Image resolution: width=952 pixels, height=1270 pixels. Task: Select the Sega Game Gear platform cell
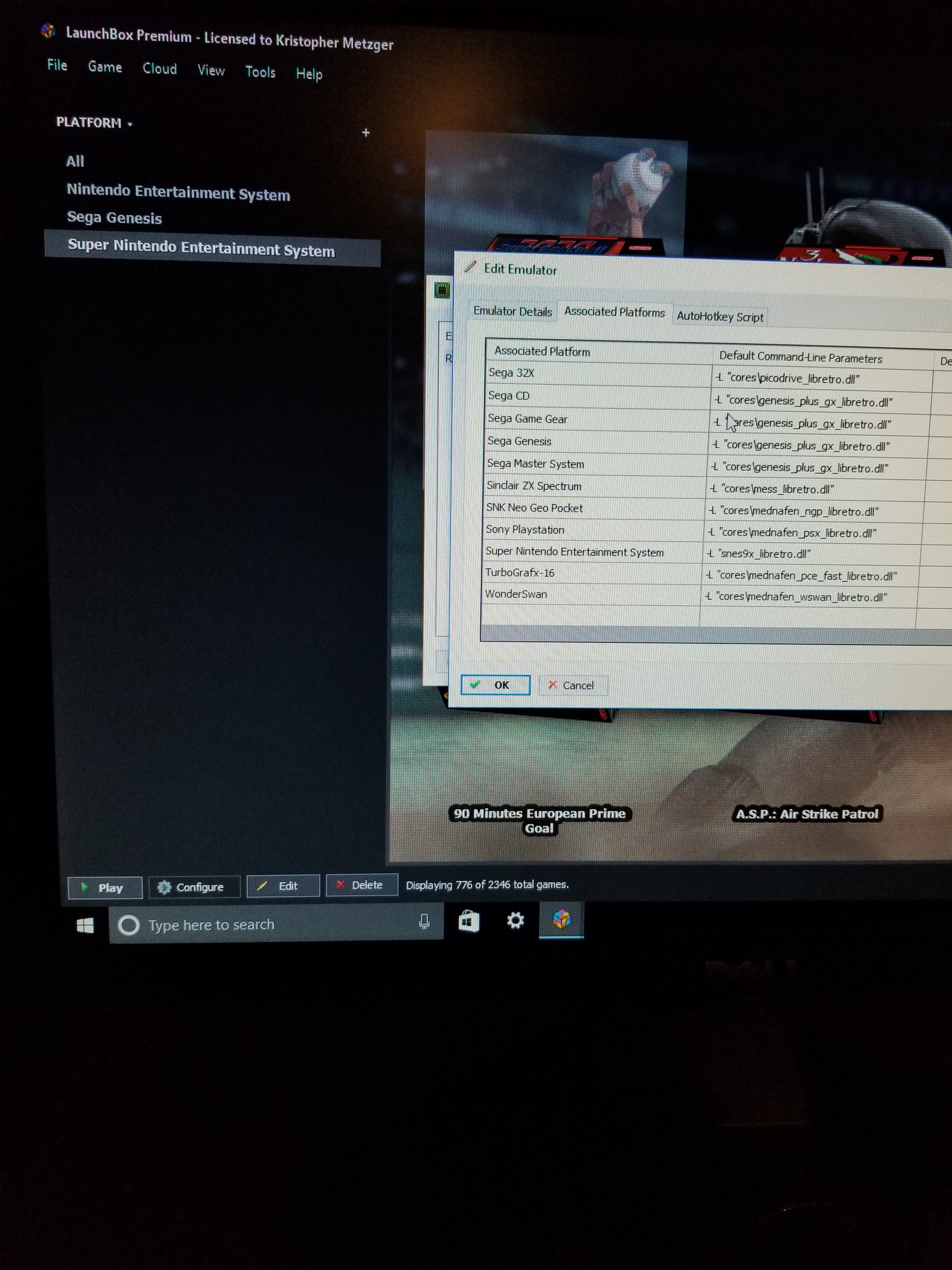click(598, 420)
